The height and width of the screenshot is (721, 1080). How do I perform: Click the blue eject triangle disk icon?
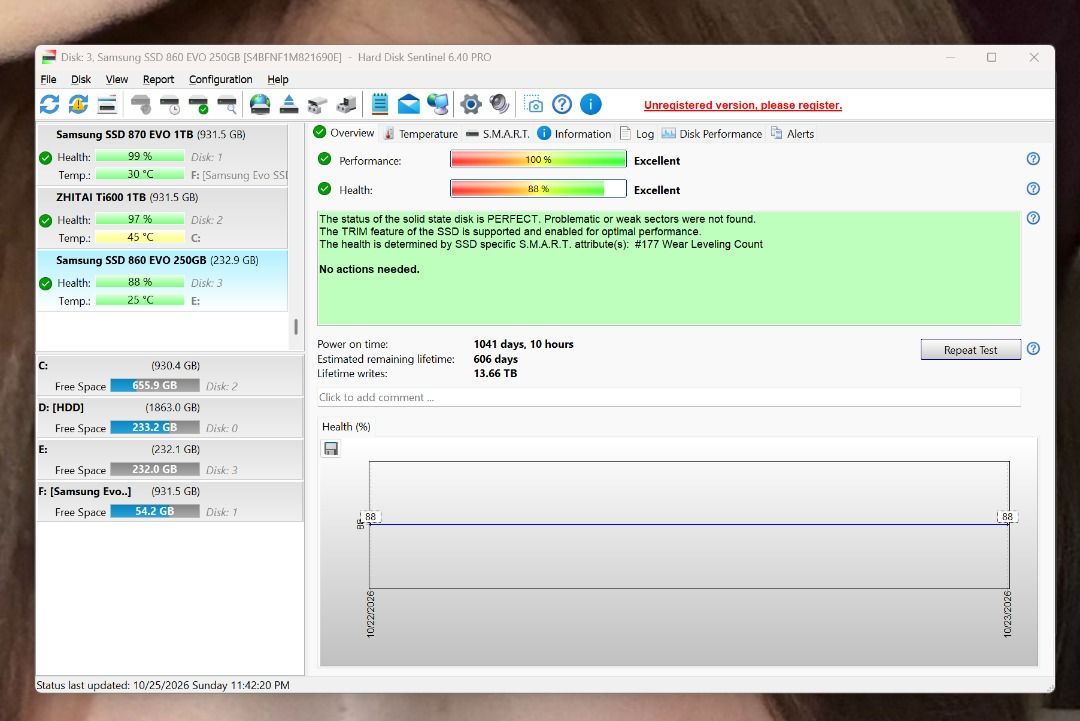point(289,105)
